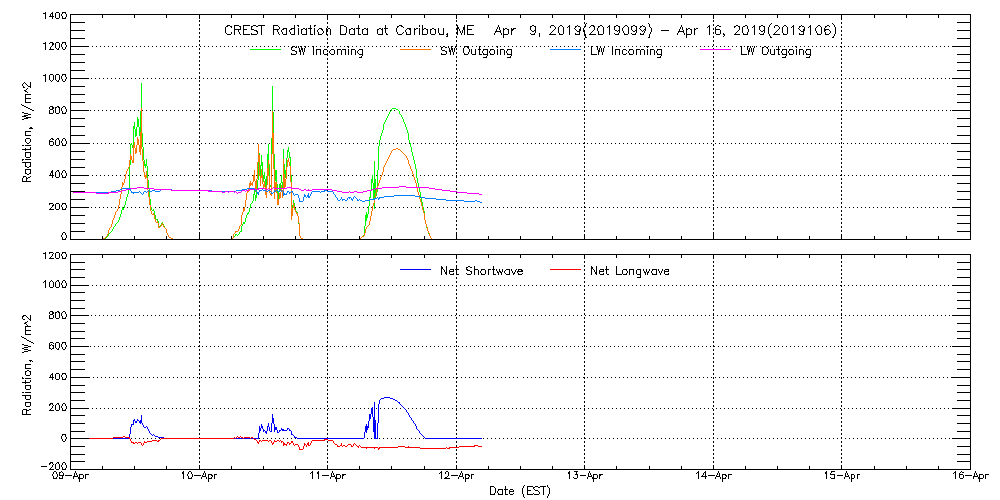Select the 14-Apr date tick label
The width and height of the screenshot is (1000, 500).
713,477
